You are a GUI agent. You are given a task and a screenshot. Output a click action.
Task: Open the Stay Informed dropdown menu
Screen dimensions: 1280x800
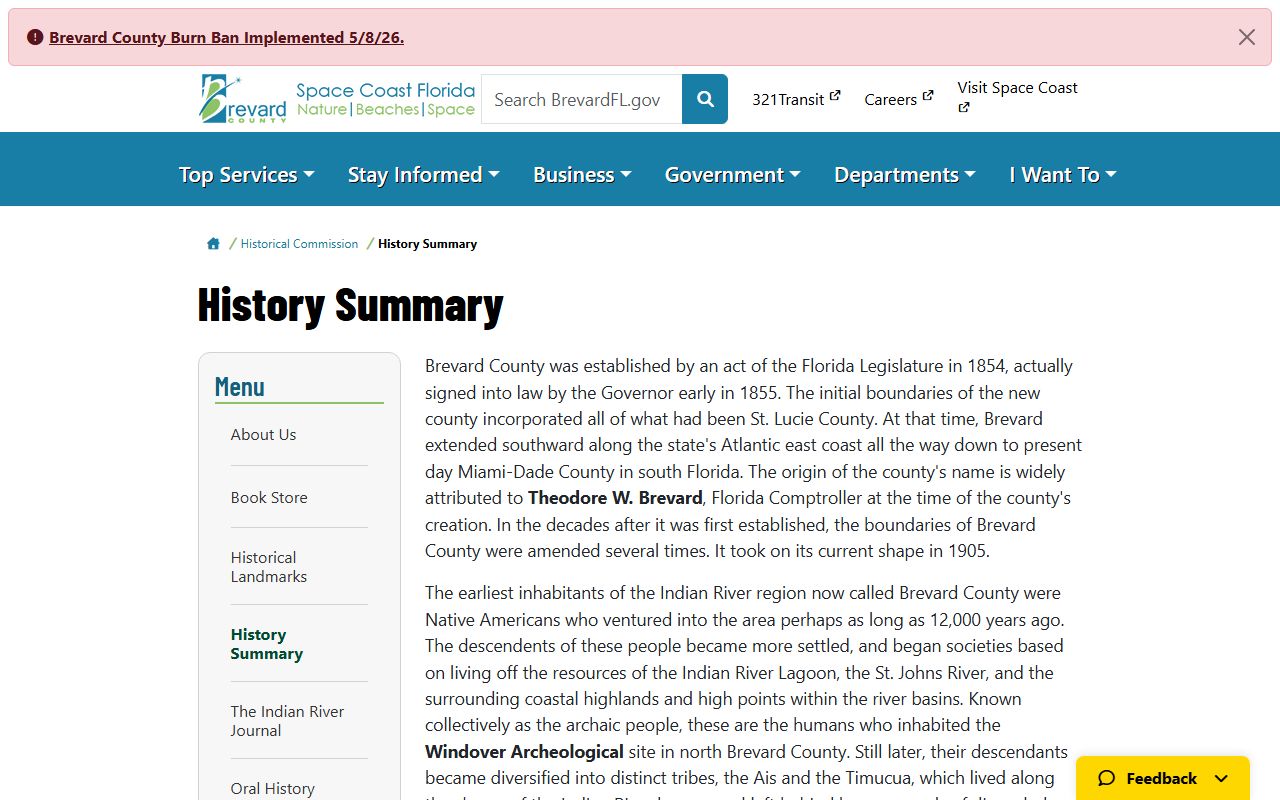[423, 175]
